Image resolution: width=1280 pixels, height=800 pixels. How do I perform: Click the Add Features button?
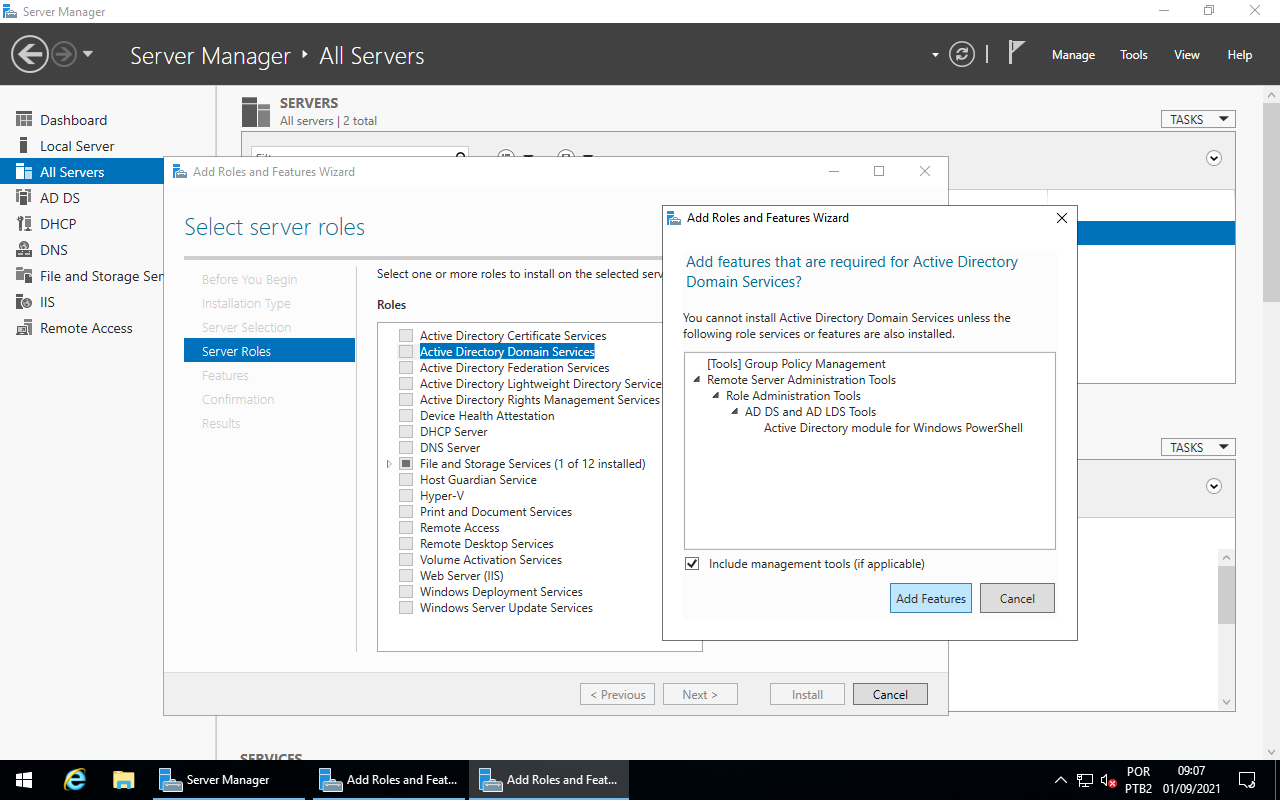[930, 598]
